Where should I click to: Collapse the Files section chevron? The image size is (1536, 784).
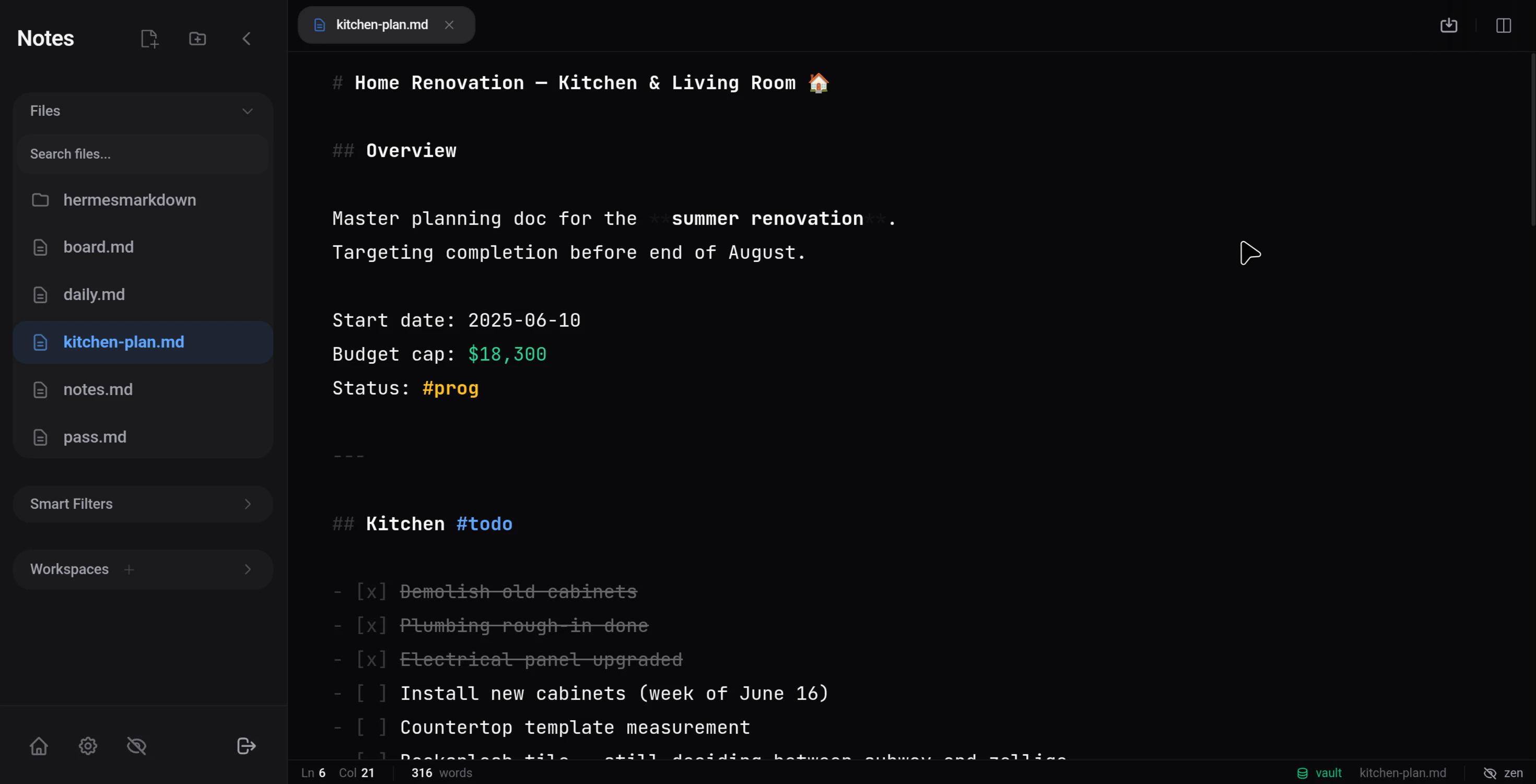coord(248,111)
